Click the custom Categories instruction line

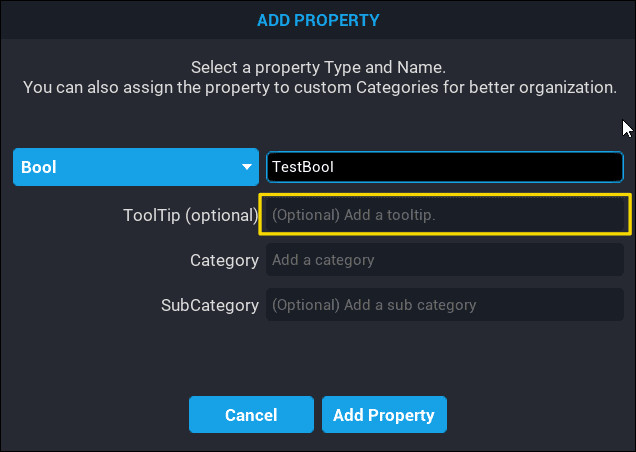coord(318,88)
